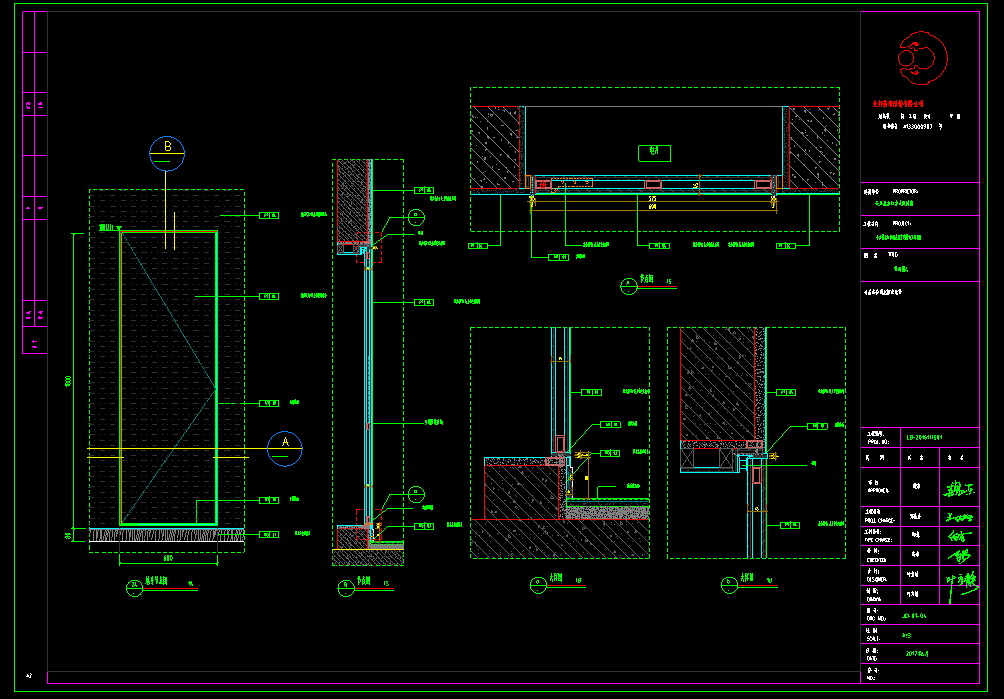Click the section marker circle labeled A
This screenshot has width=1004, height=699.
285,448
